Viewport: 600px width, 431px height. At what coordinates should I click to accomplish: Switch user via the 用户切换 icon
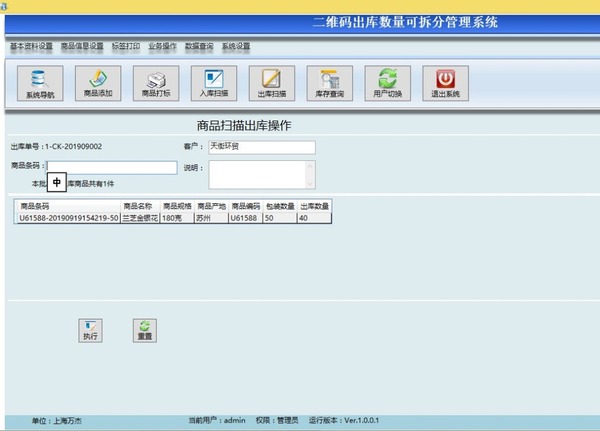[x=387, y=82]
